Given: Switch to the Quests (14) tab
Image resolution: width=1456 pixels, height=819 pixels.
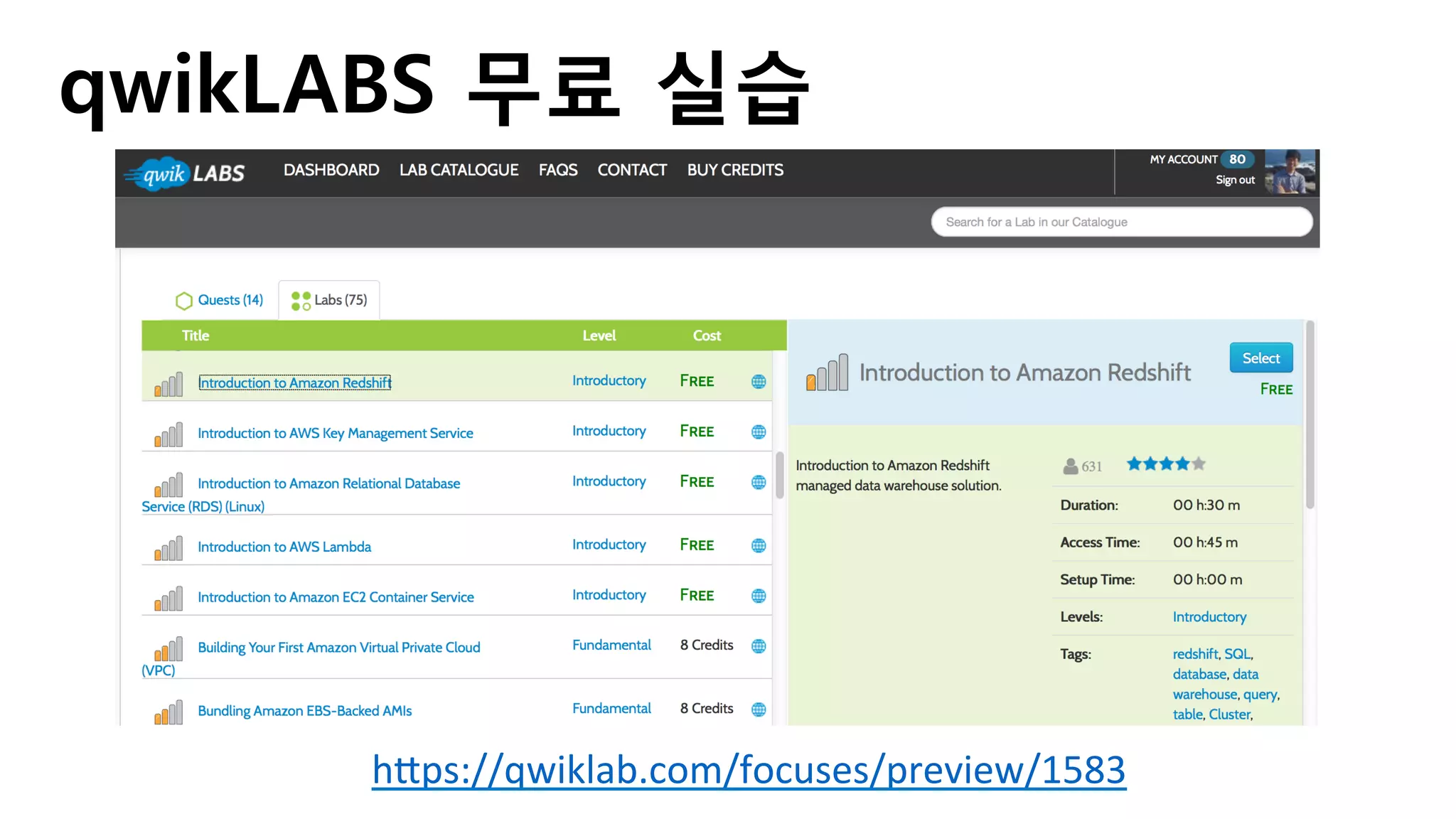Looking at the screenshot, I should pos(220,300).
